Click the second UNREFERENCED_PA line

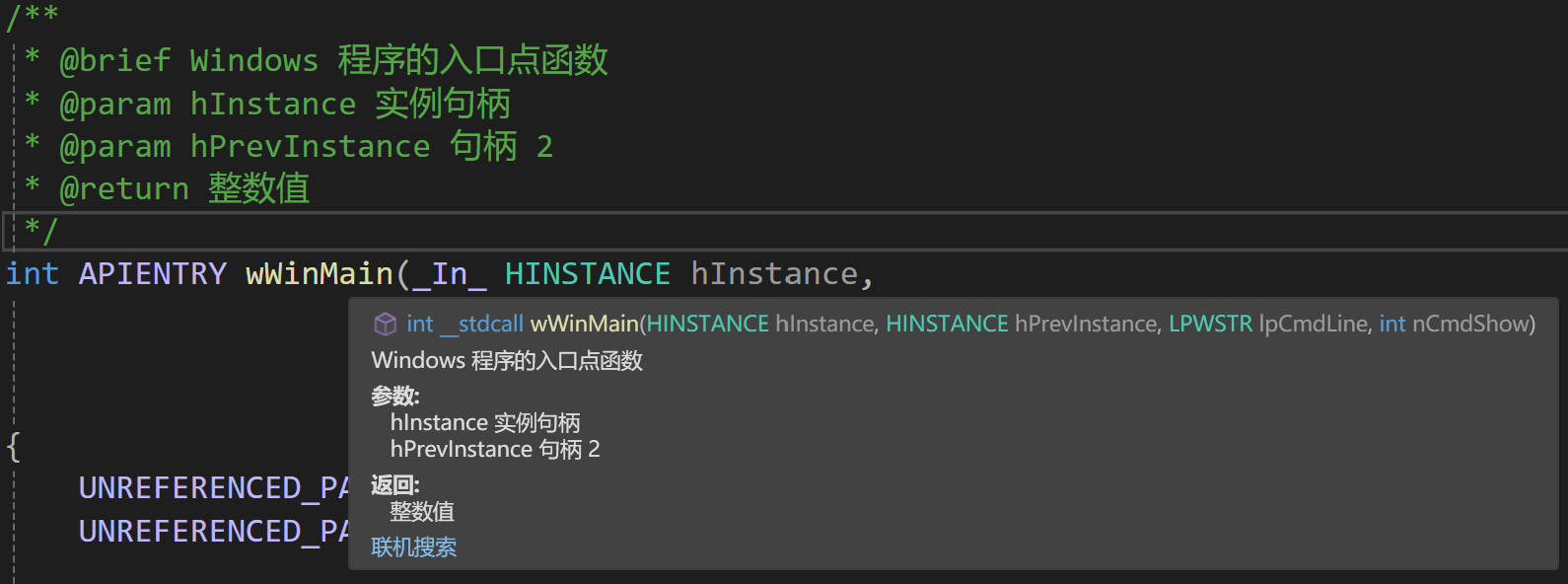coord(213,532)
